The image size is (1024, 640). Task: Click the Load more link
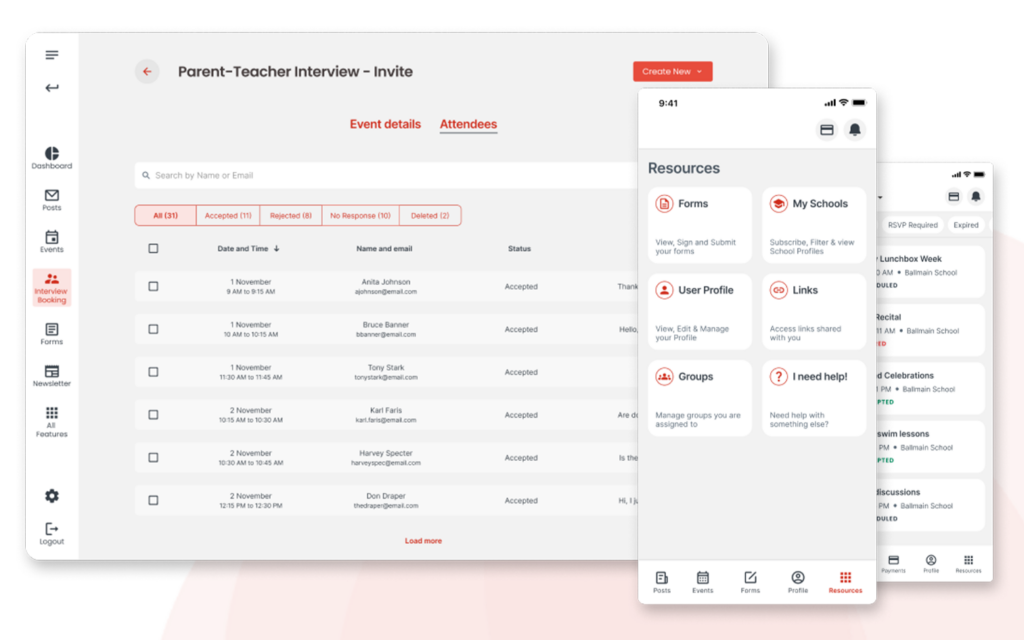(423, 541)
